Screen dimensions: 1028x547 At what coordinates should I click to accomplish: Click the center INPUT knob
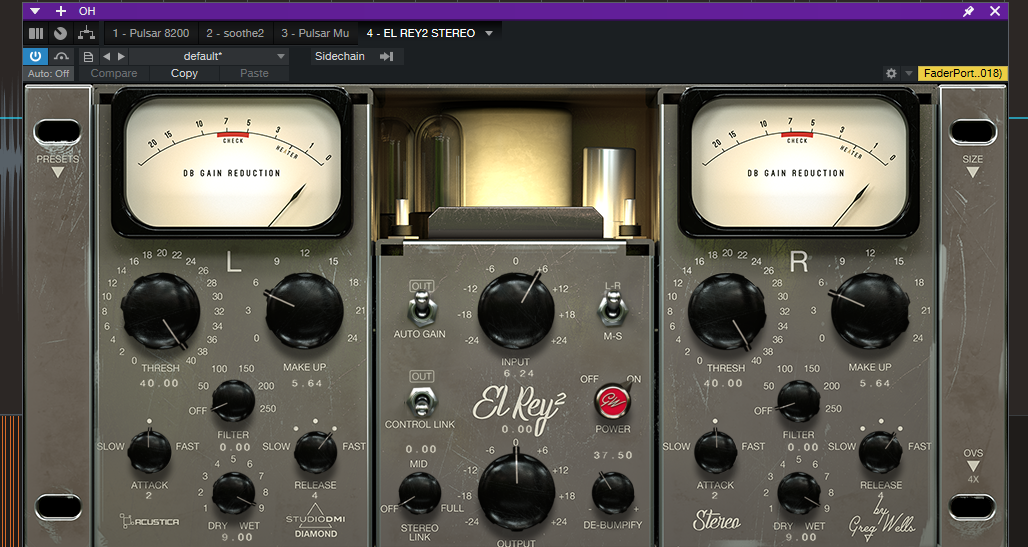point(516,311)
